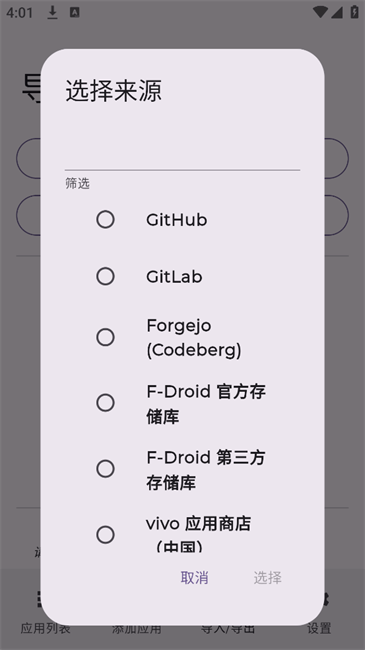The width and height of the screenshot is (365, 650).
Task: Choose Forgejo (Codeberg) radio option
Action: 105,337
